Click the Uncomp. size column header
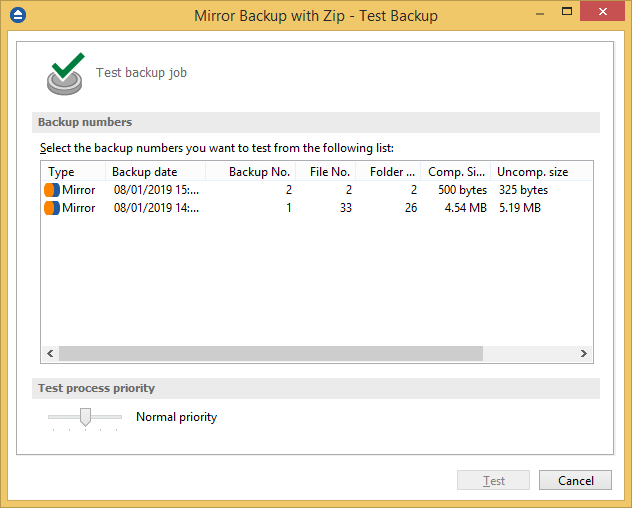The height and width of the screenshot is (508, 632). (541, 172)
